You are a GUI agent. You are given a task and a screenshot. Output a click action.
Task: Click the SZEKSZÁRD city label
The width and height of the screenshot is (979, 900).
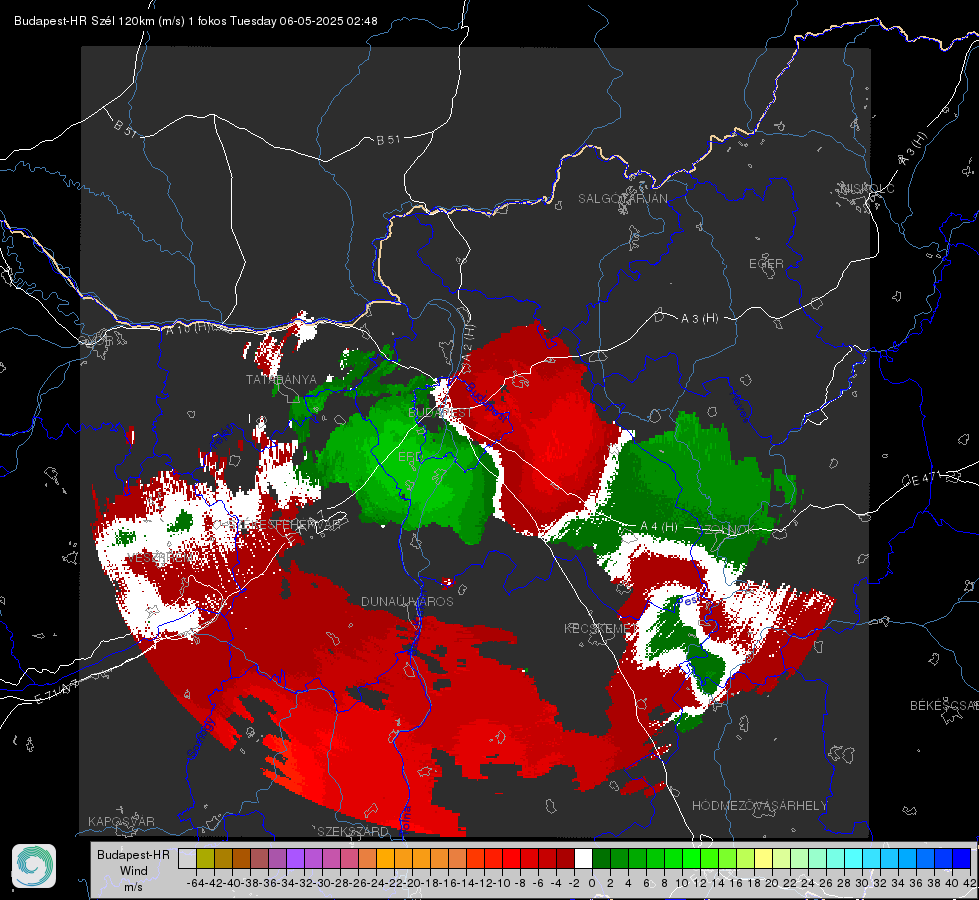(x=353, y=831)
